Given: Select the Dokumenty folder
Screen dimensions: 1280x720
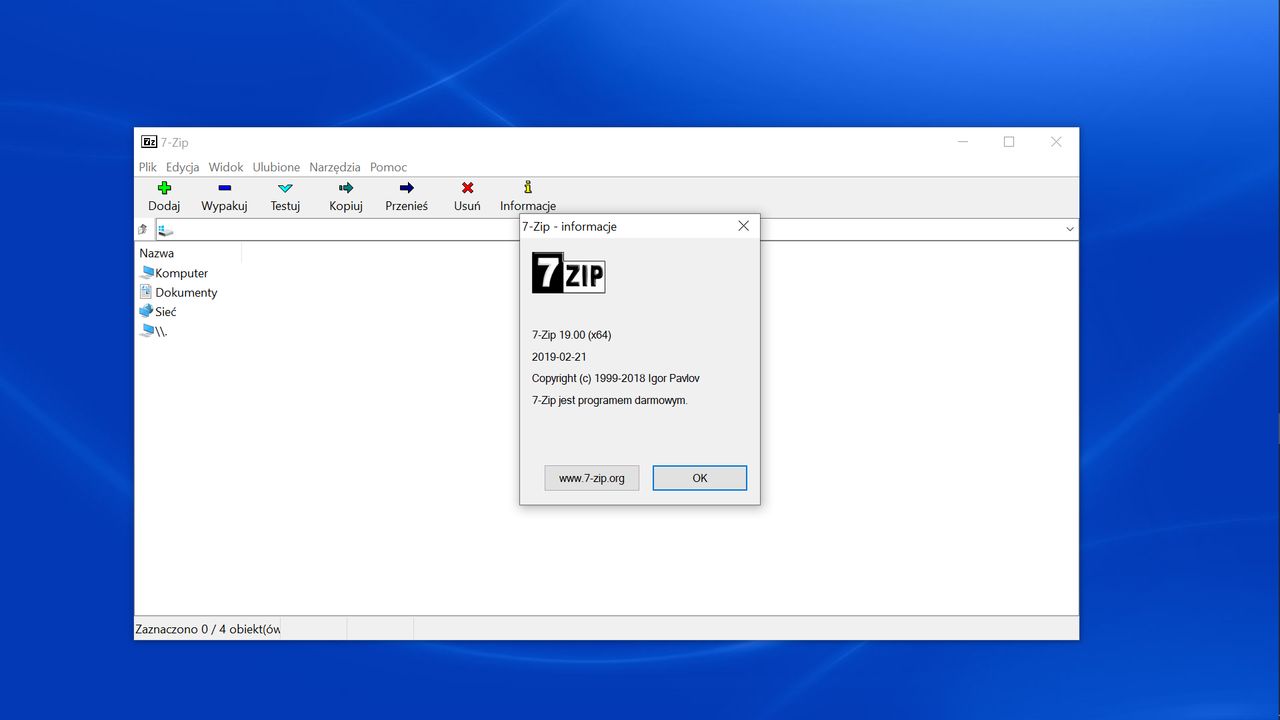Looking at the screenshot, I should (x=178, y=292).
